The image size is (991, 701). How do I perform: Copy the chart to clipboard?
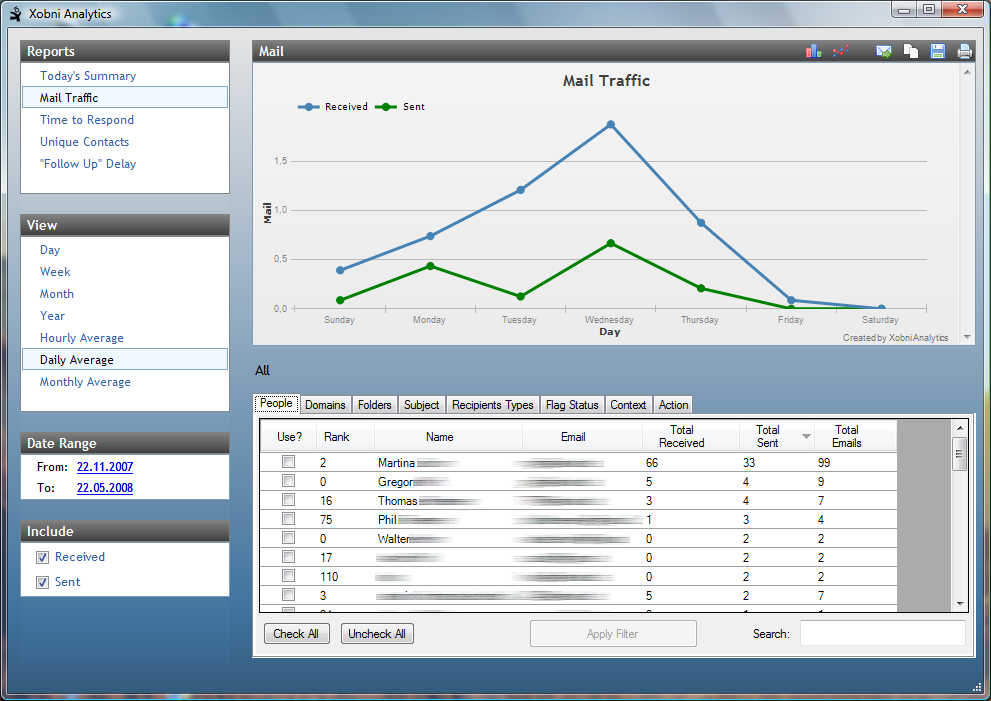click(x=911, y=52)
